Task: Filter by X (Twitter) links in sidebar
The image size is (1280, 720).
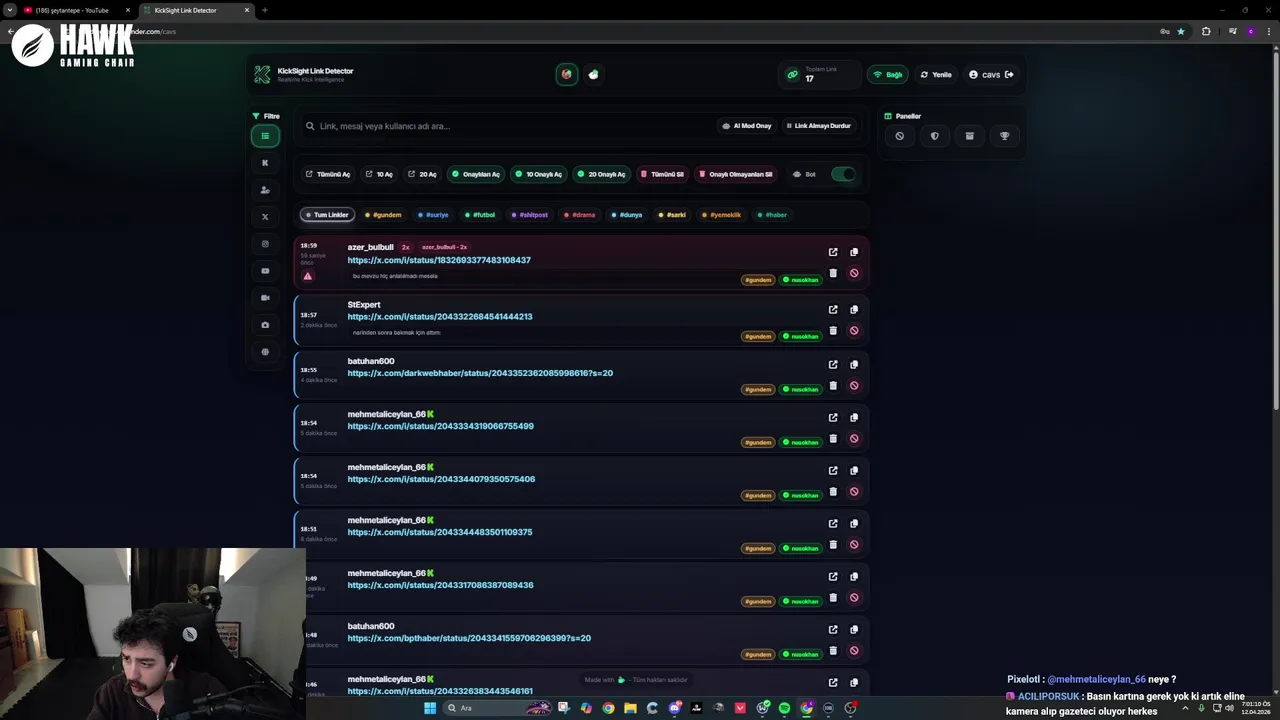Action: click(265, 217)
